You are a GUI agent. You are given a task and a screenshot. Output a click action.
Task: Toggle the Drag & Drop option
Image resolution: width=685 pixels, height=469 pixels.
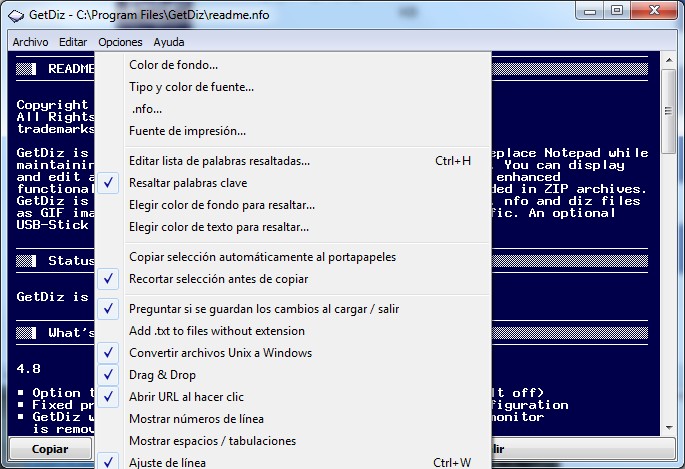click(x=293, y=375)
